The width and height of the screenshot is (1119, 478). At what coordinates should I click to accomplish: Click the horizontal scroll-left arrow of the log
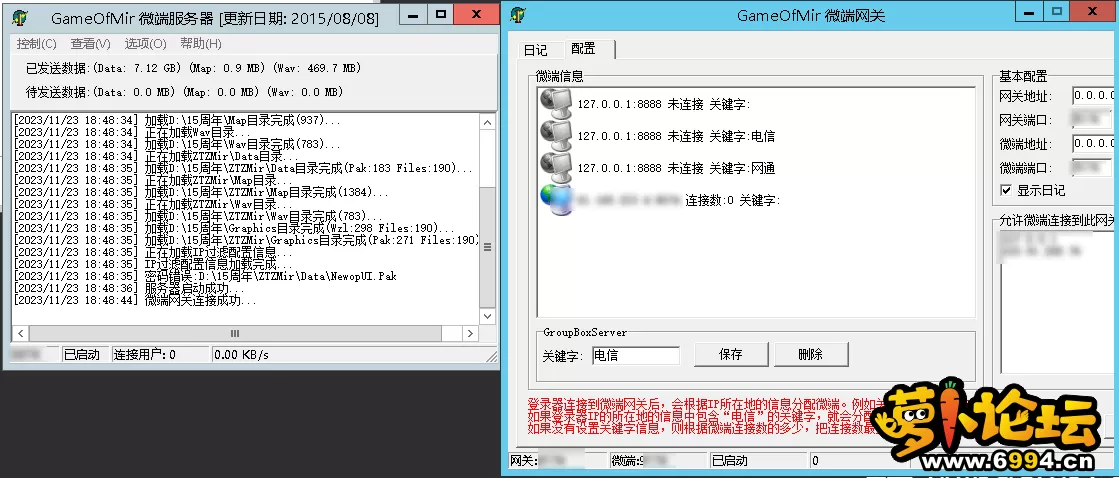pos(20,333)
